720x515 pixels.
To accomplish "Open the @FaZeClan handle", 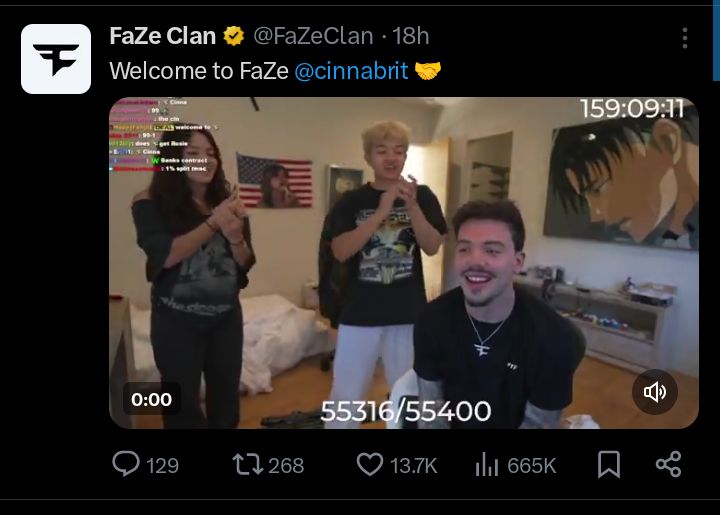I will click(313, 36).
